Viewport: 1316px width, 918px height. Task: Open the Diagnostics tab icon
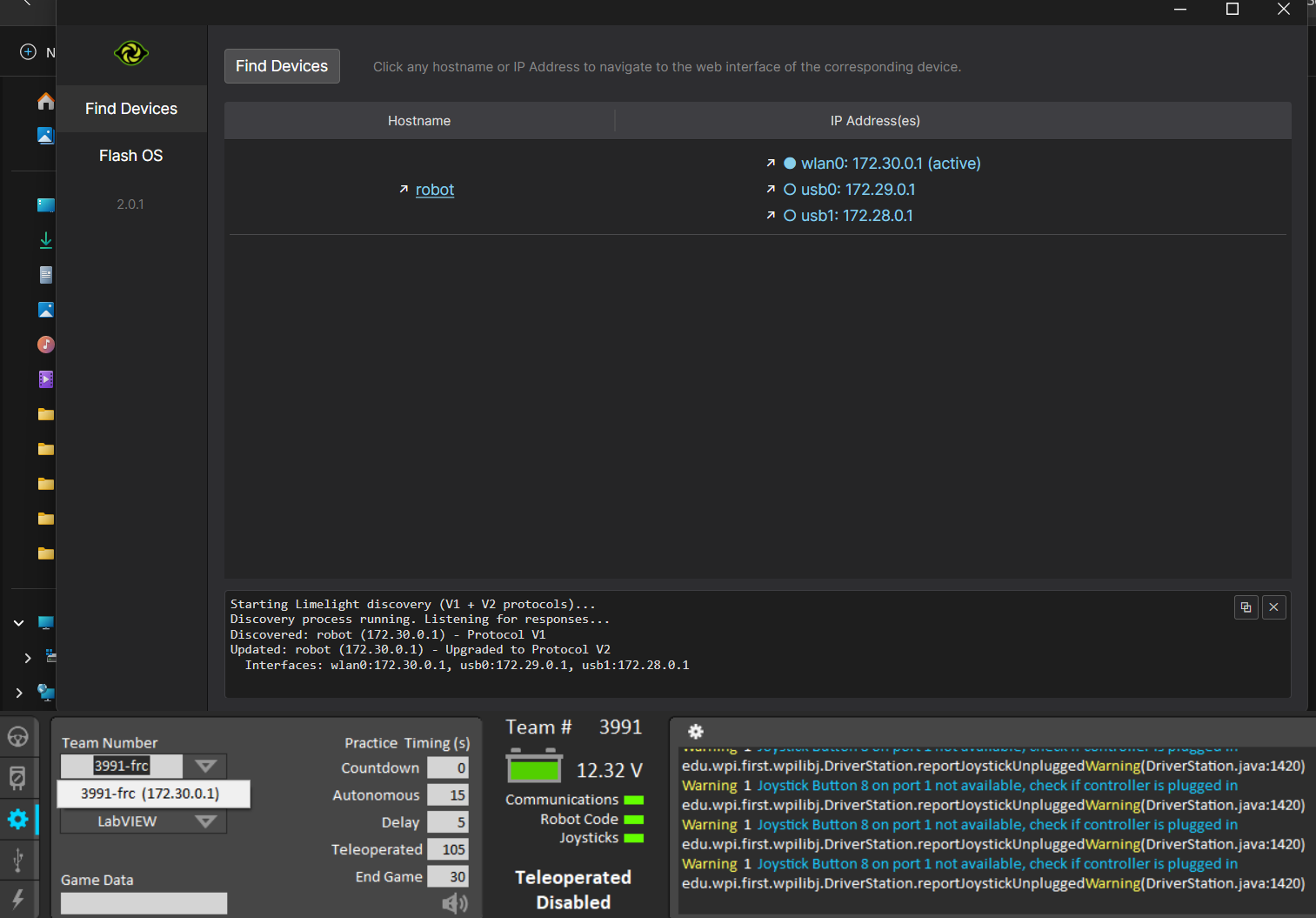[x=17, y=777]
